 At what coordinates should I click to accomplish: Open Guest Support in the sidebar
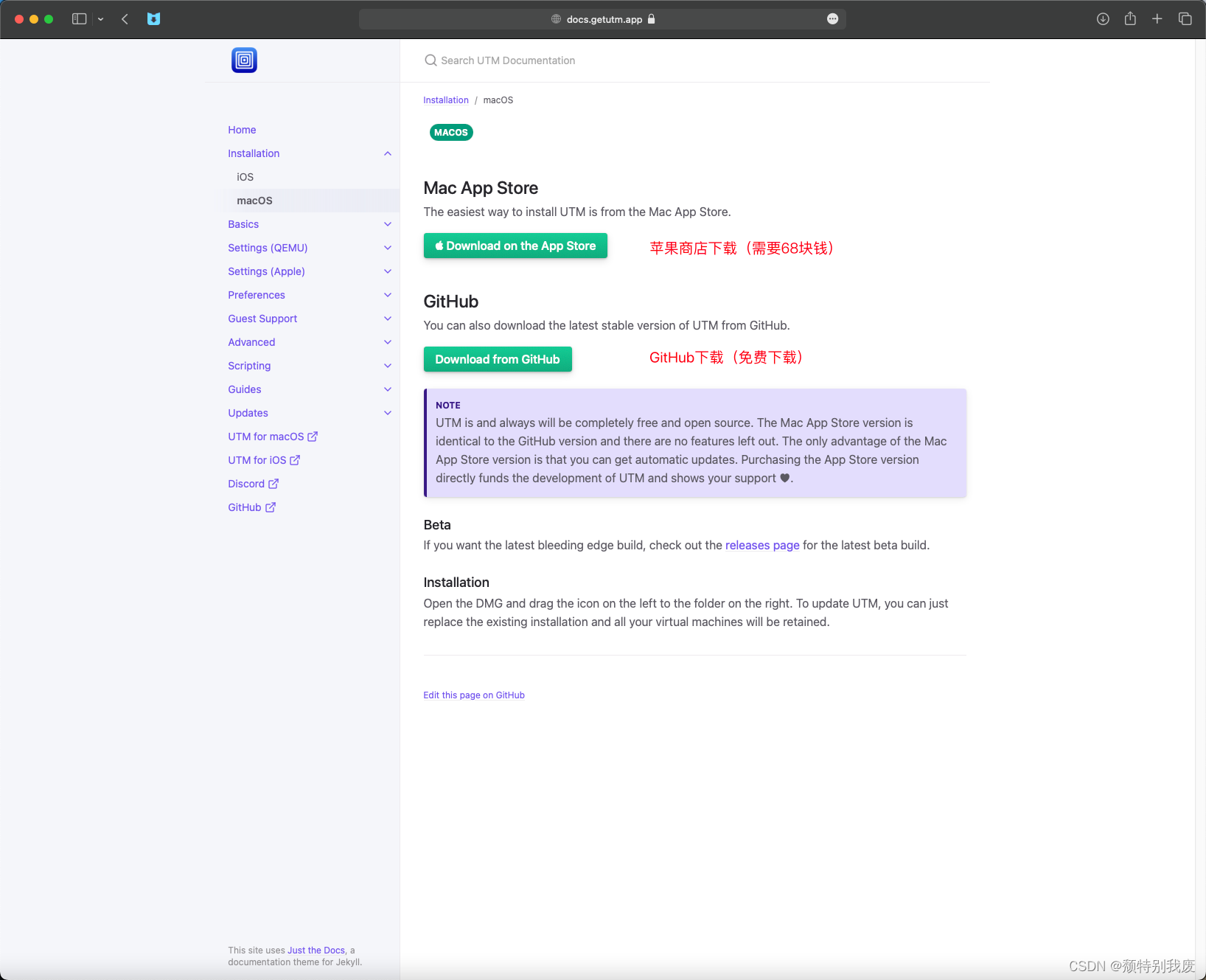coord(262,319)
